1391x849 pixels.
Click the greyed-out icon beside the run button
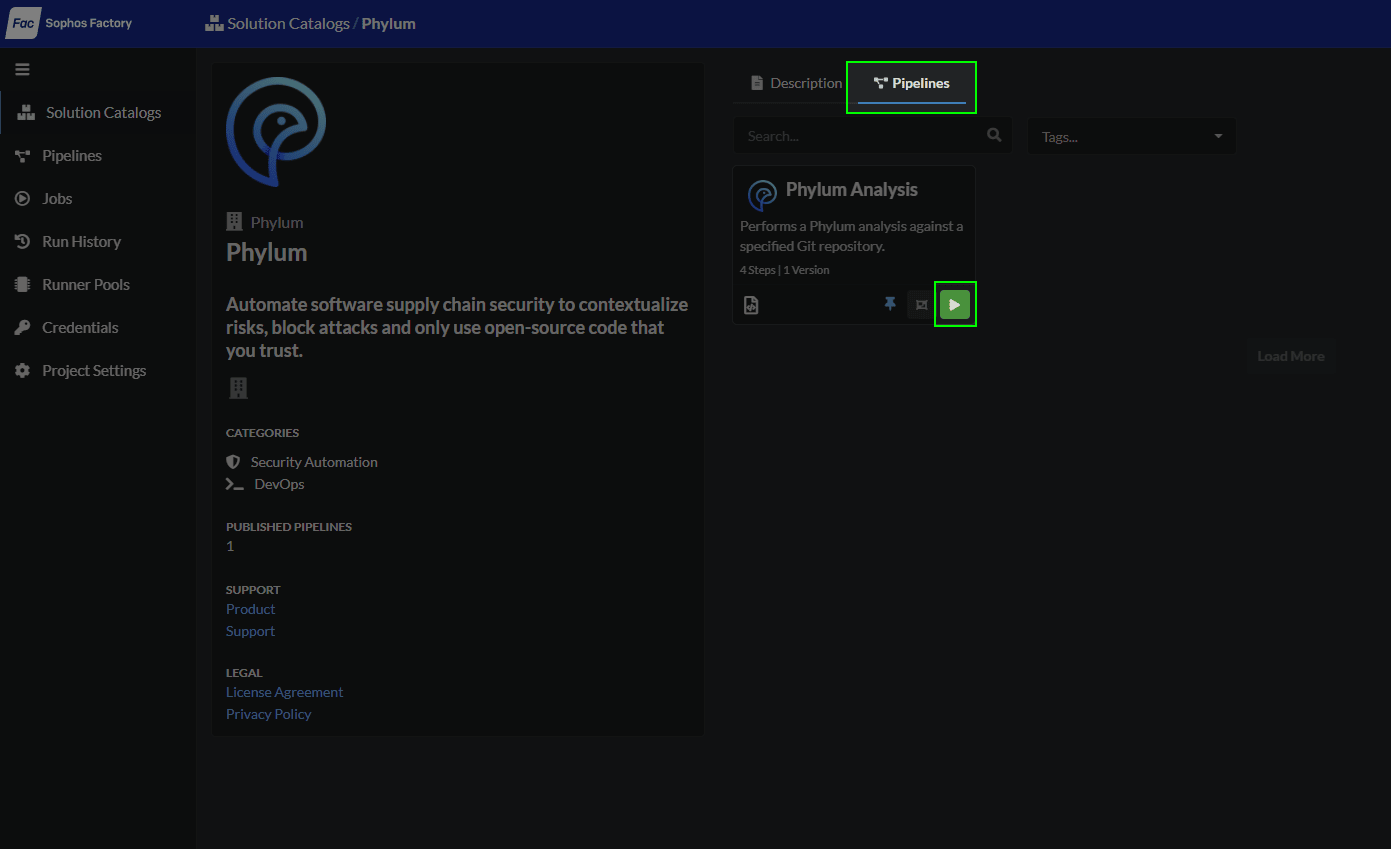(x=921, y=305)
